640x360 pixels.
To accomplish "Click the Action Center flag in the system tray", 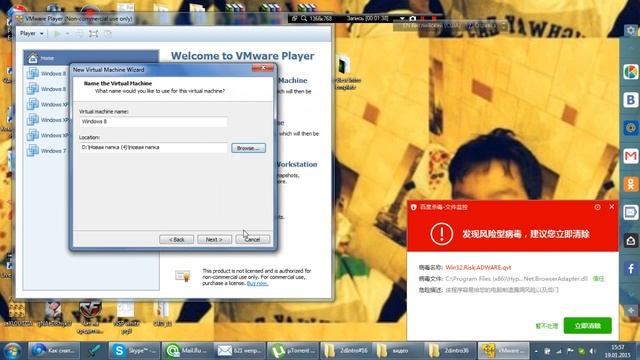I will (x=570, y=351).
